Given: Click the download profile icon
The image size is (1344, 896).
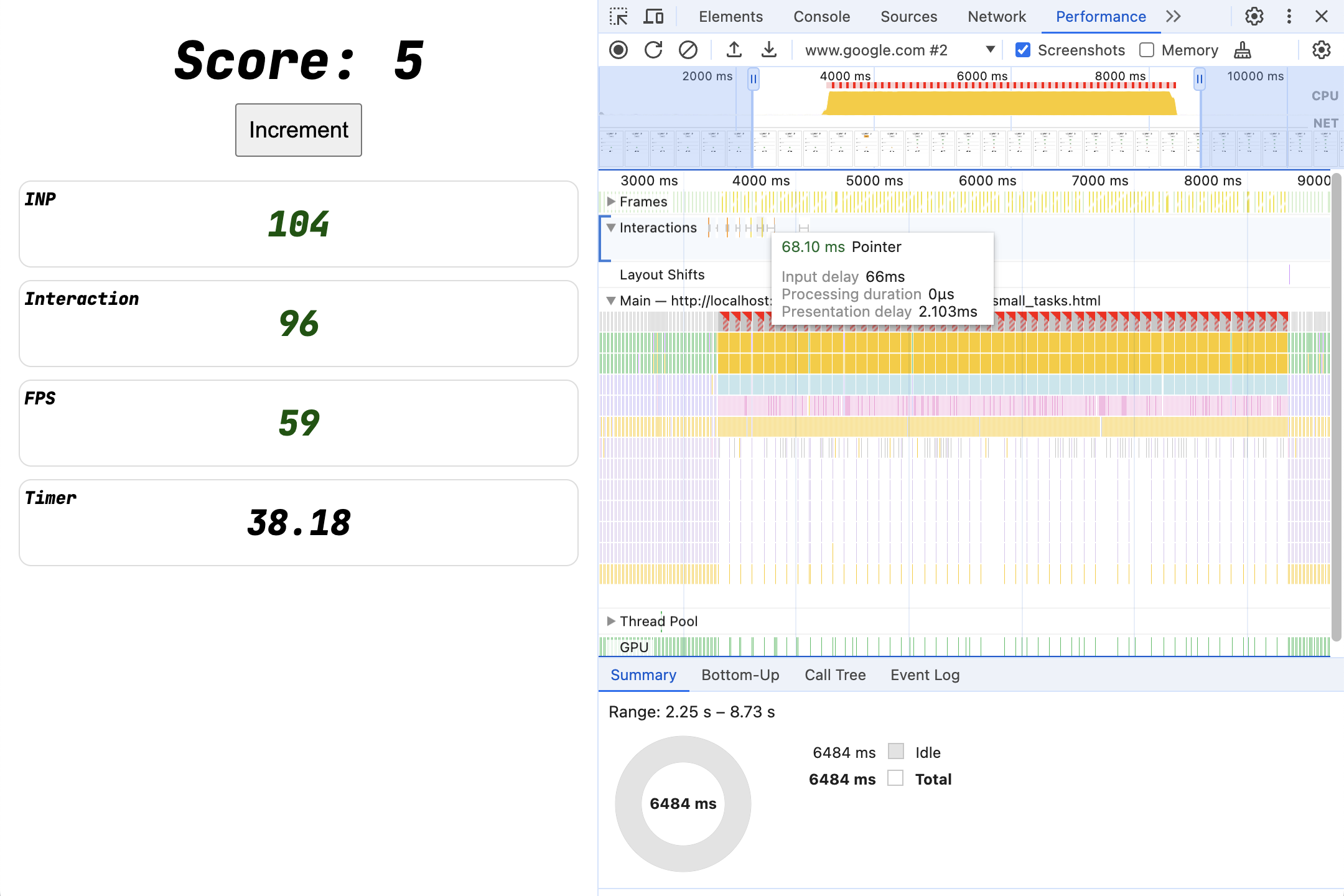Looking at the screenshot, I should pyautogui.click(x=769, y=49).
